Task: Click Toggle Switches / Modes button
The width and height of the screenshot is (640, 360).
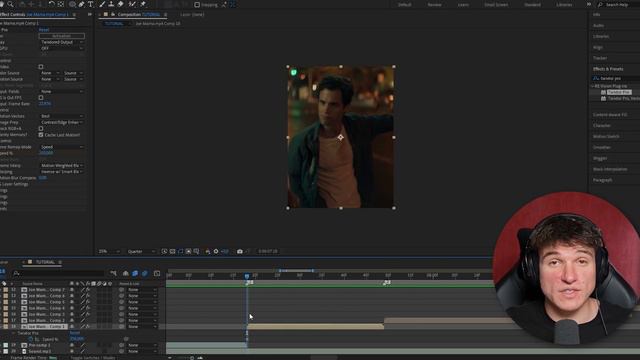Action: coord(93,358)
